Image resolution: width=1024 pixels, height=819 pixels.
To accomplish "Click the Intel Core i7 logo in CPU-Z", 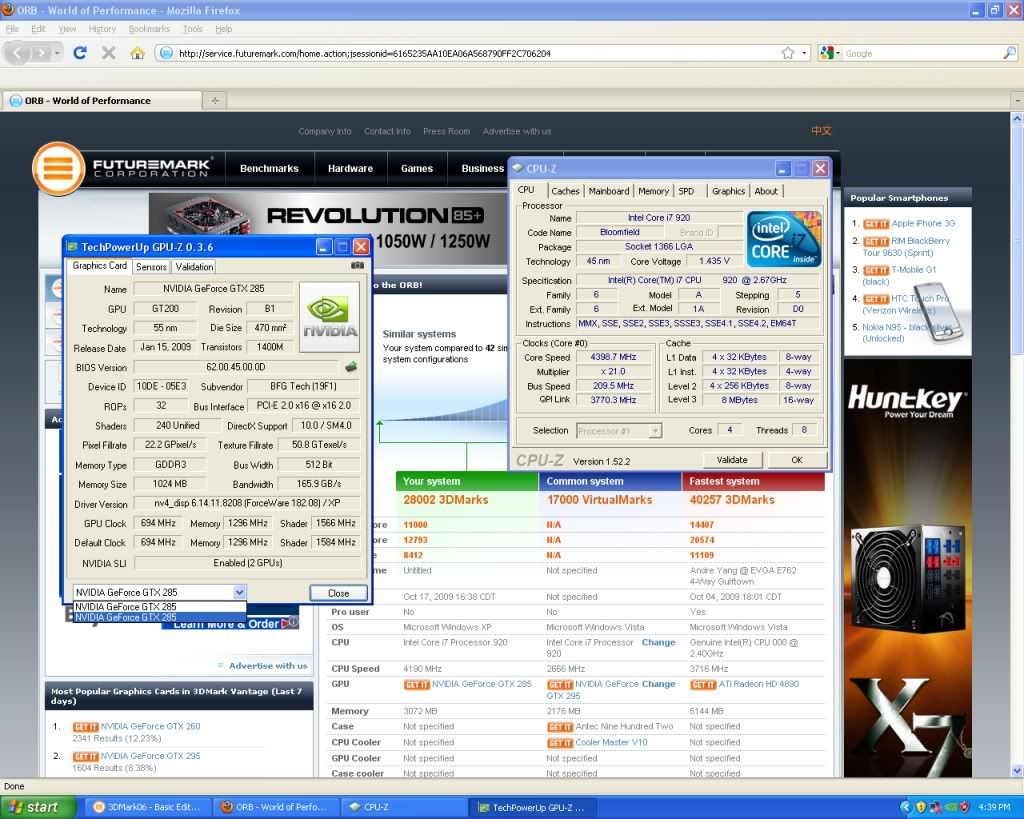I will pyautogui.click(x=784, y=238).
